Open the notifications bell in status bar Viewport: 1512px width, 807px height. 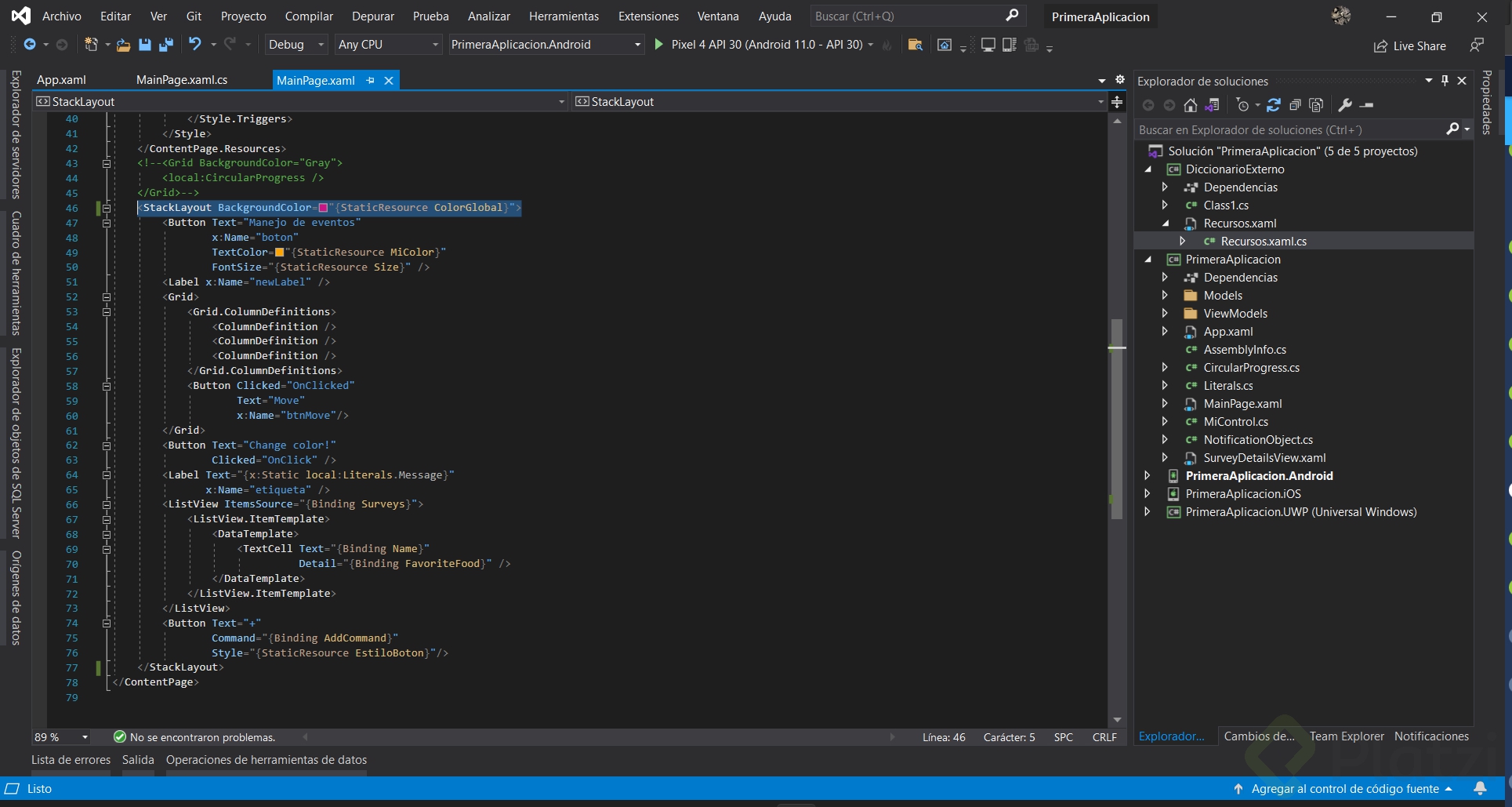point(1480,788)
